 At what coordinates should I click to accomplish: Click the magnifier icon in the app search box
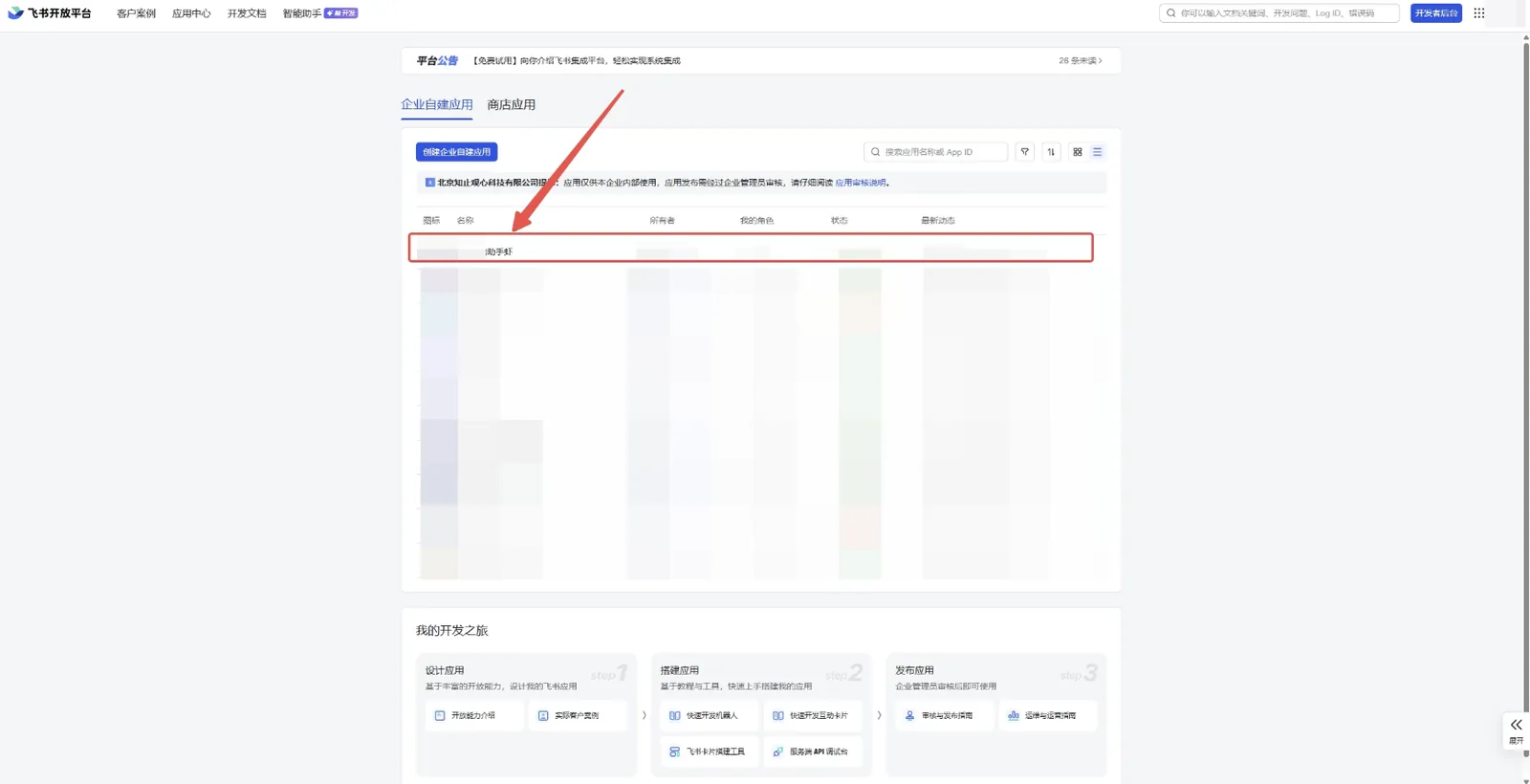[x=875, y=152]
